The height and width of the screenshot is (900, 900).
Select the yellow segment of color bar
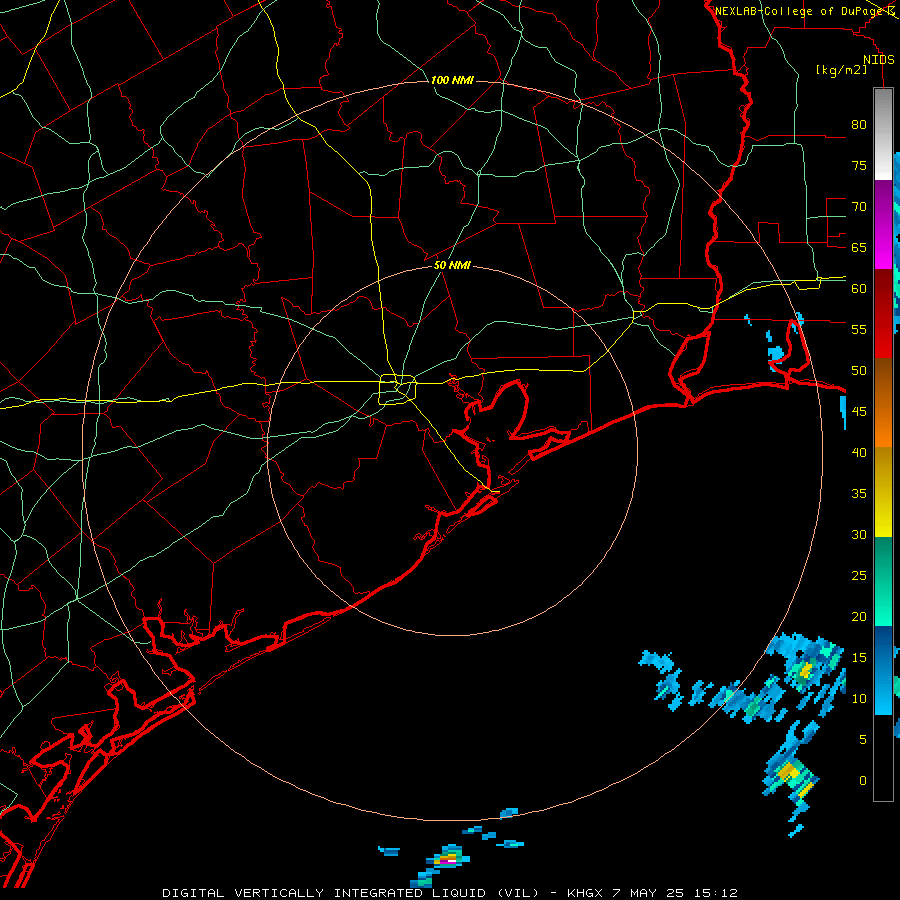(x=883, y=492)
